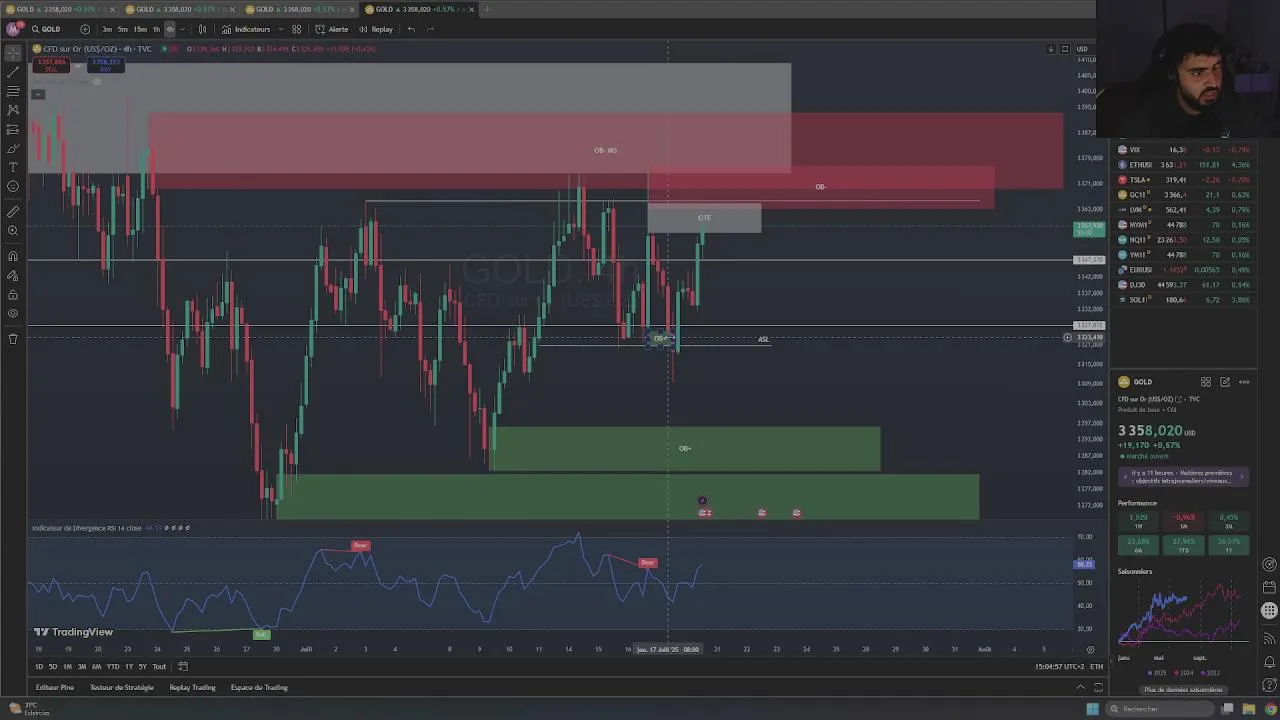The image size is (1280, 720).
Task: Remove drawings with trash icon
Action: 13,339
